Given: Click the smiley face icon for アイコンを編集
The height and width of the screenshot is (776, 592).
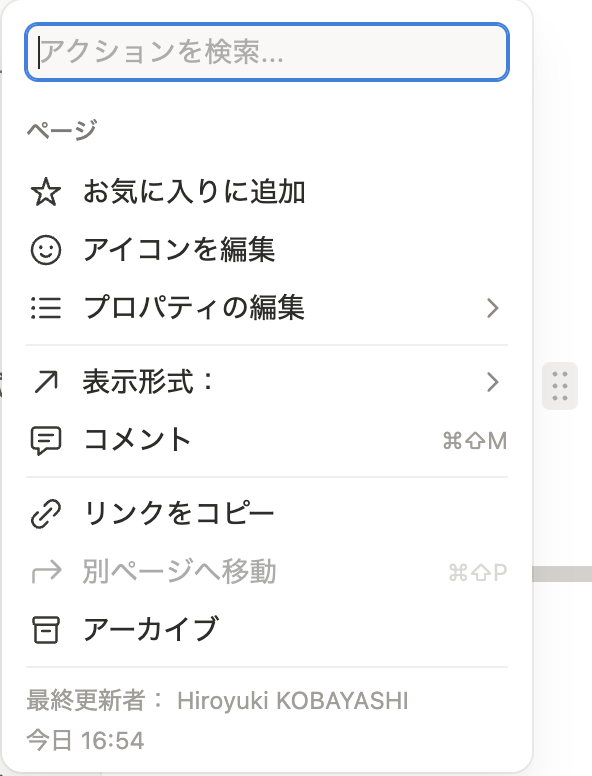Looking at the screenshot, I should coord(46,250).
